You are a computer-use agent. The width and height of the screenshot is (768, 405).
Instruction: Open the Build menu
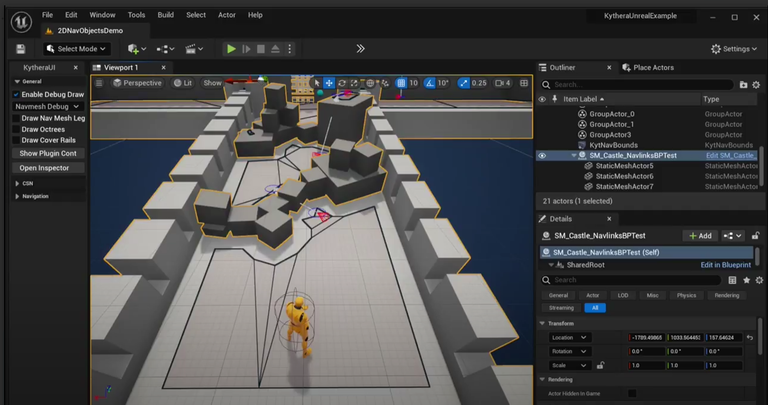[165, 15]
